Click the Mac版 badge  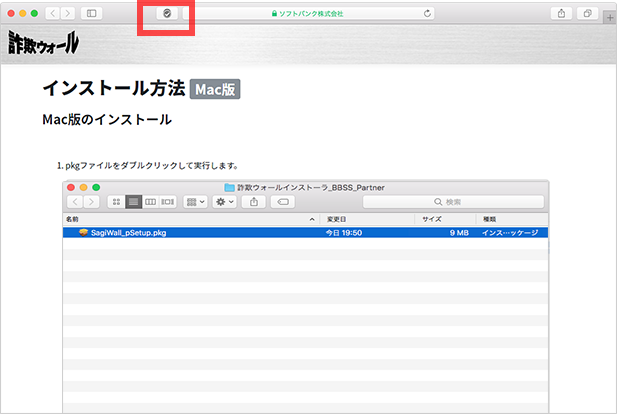click(215, 89)
